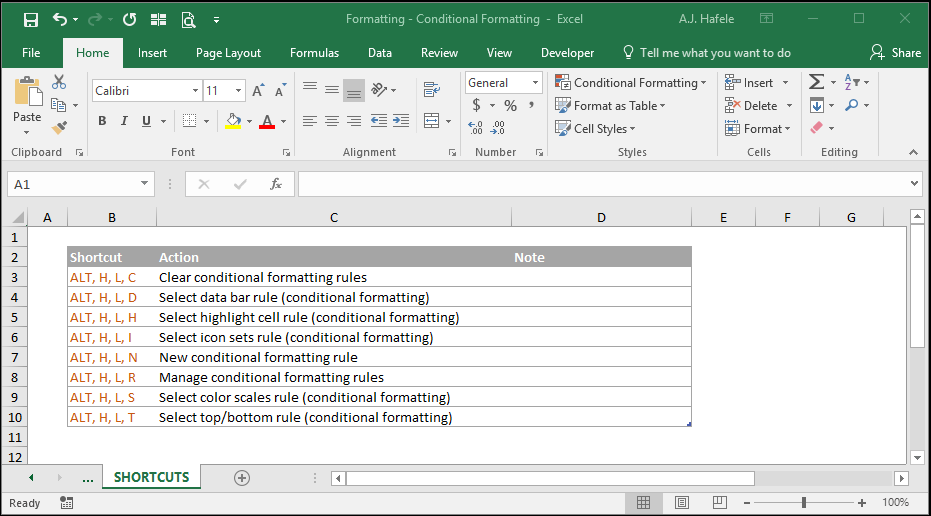931x516 pixels.
Task: Switch to the Developer tab
Action: click(x=567, y=53)
